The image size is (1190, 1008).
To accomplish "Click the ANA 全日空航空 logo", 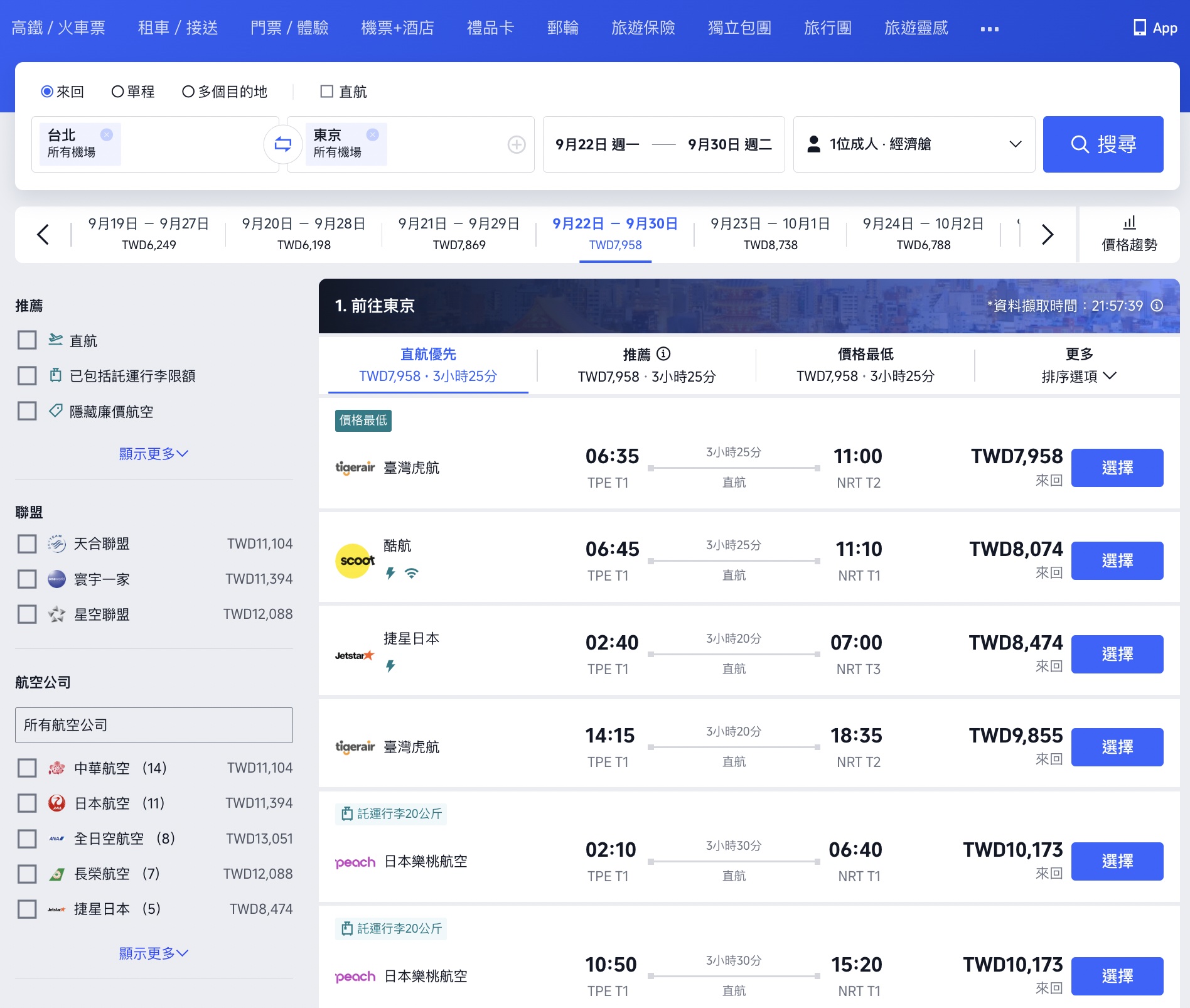I will [56, 839].
